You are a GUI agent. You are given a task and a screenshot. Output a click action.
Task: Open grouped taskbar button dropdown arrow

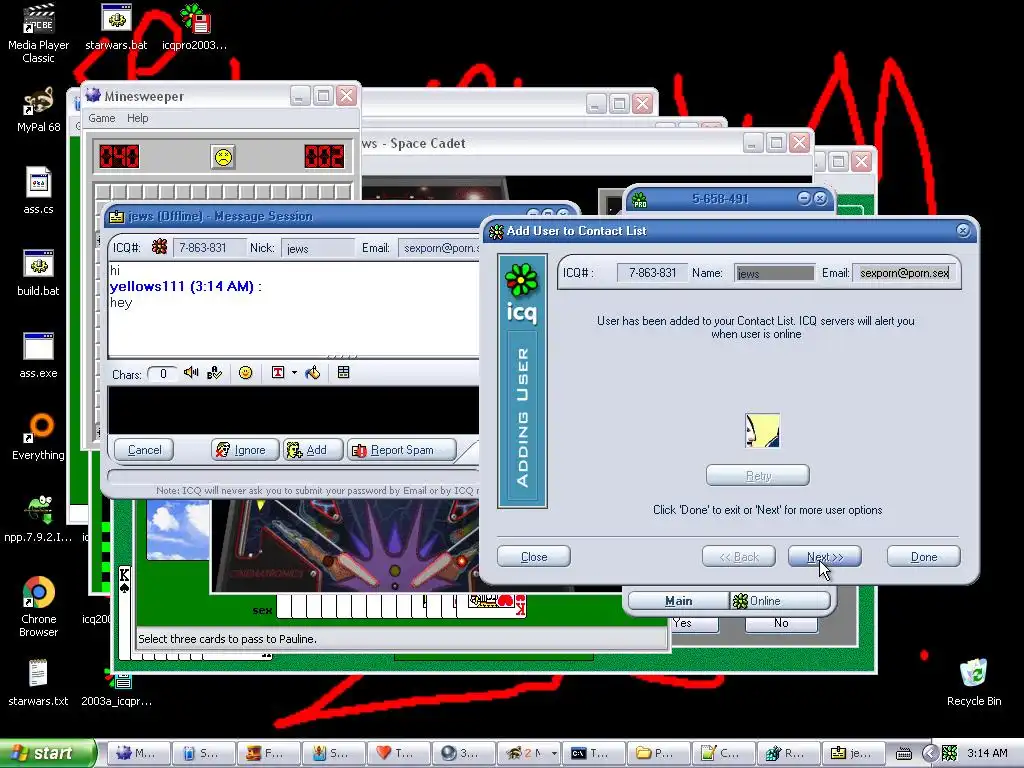554,753
